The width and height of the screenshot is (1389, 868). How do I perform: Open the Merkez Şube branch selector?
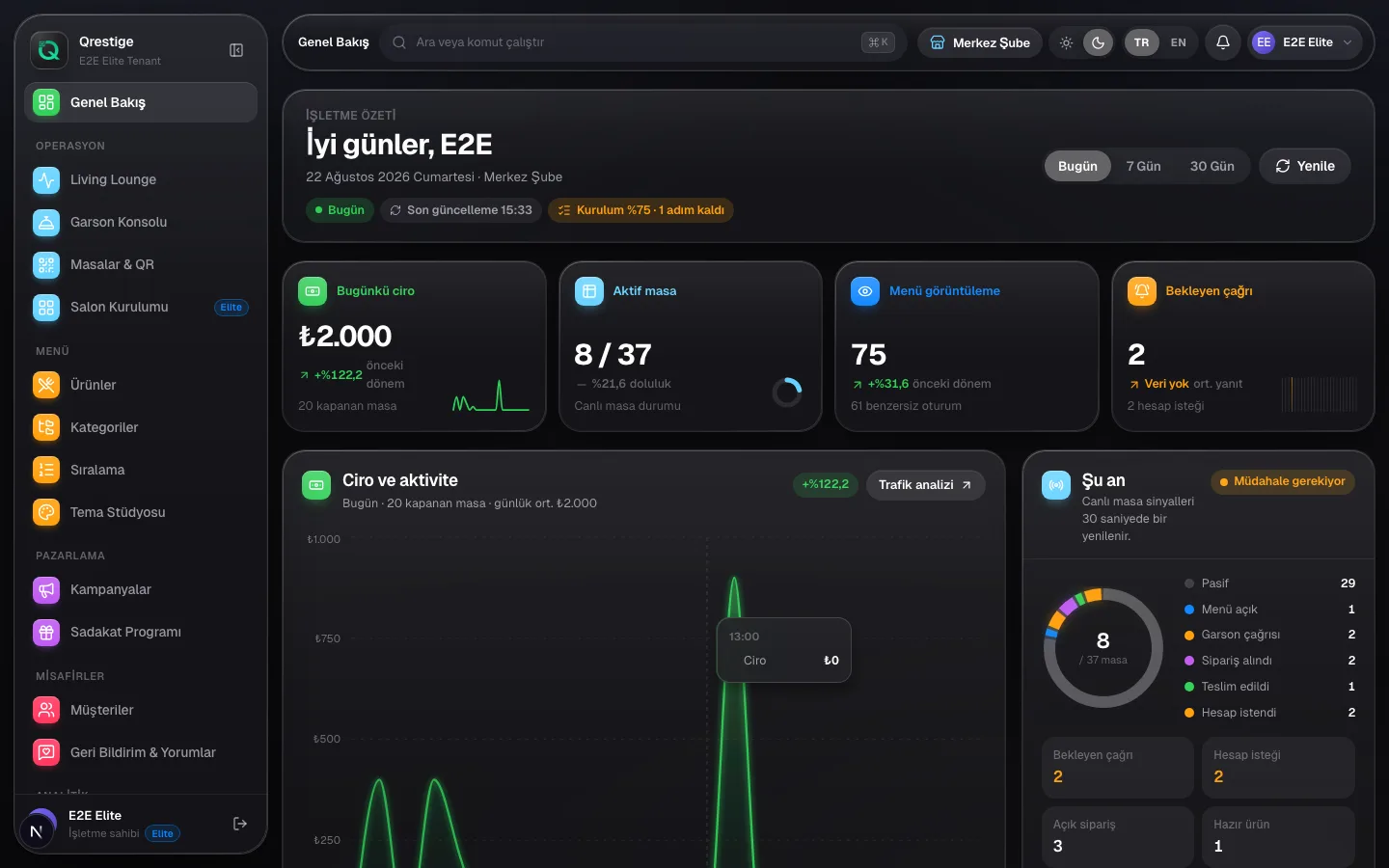[x=980, y=42]
